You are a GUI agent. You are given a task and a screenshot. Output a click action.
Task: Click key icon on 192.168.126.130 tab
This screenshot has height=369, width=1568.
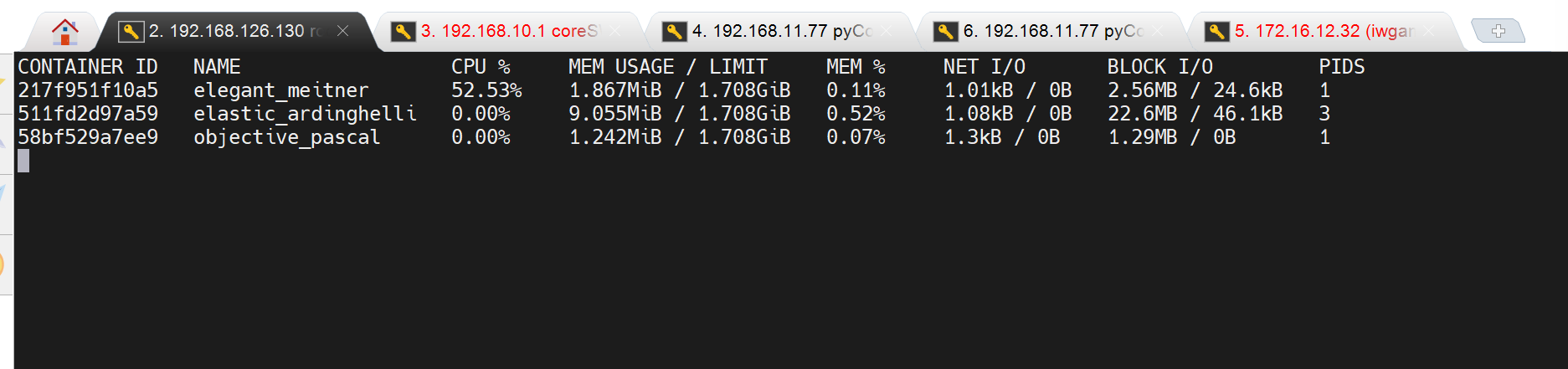click(x=131, y=32)
